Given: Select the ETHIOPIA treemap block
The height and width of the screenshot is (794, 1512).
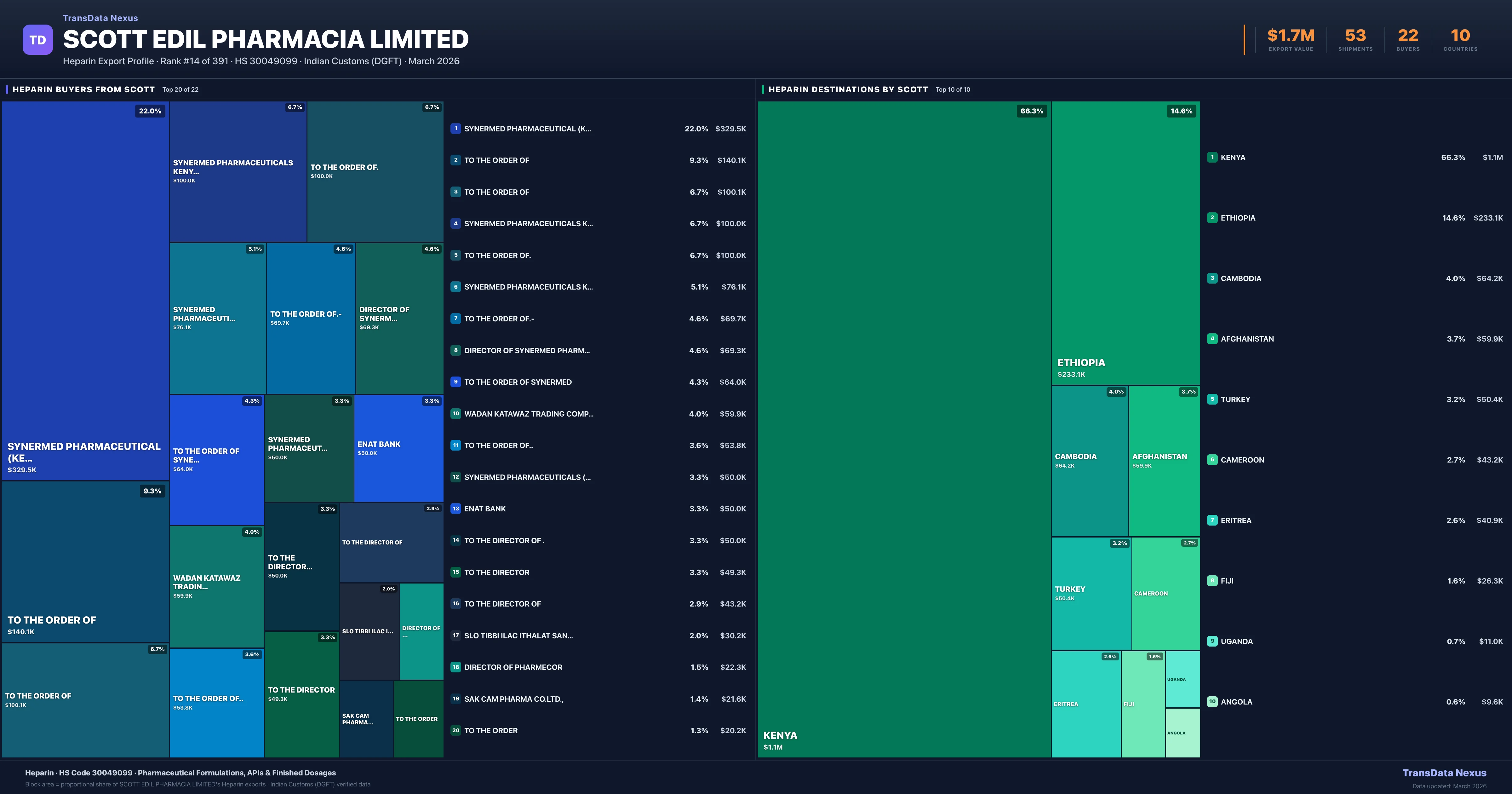Looking at the screenshot, I should [1125, 243].
